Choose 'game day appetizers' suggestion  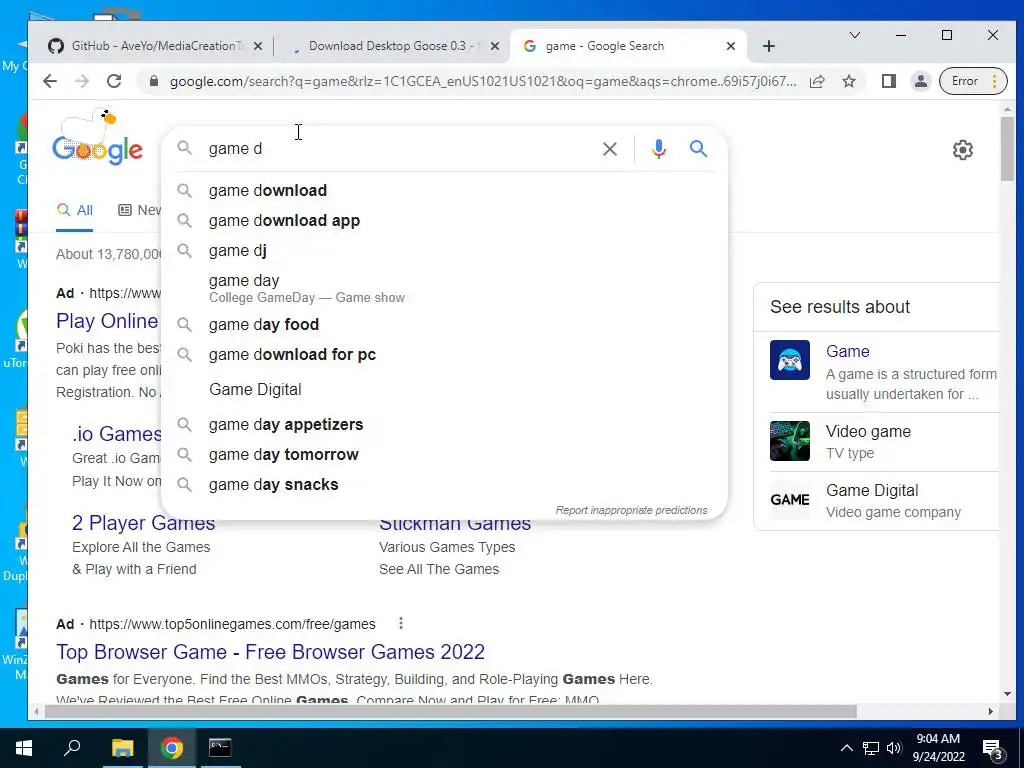point(444,424)
